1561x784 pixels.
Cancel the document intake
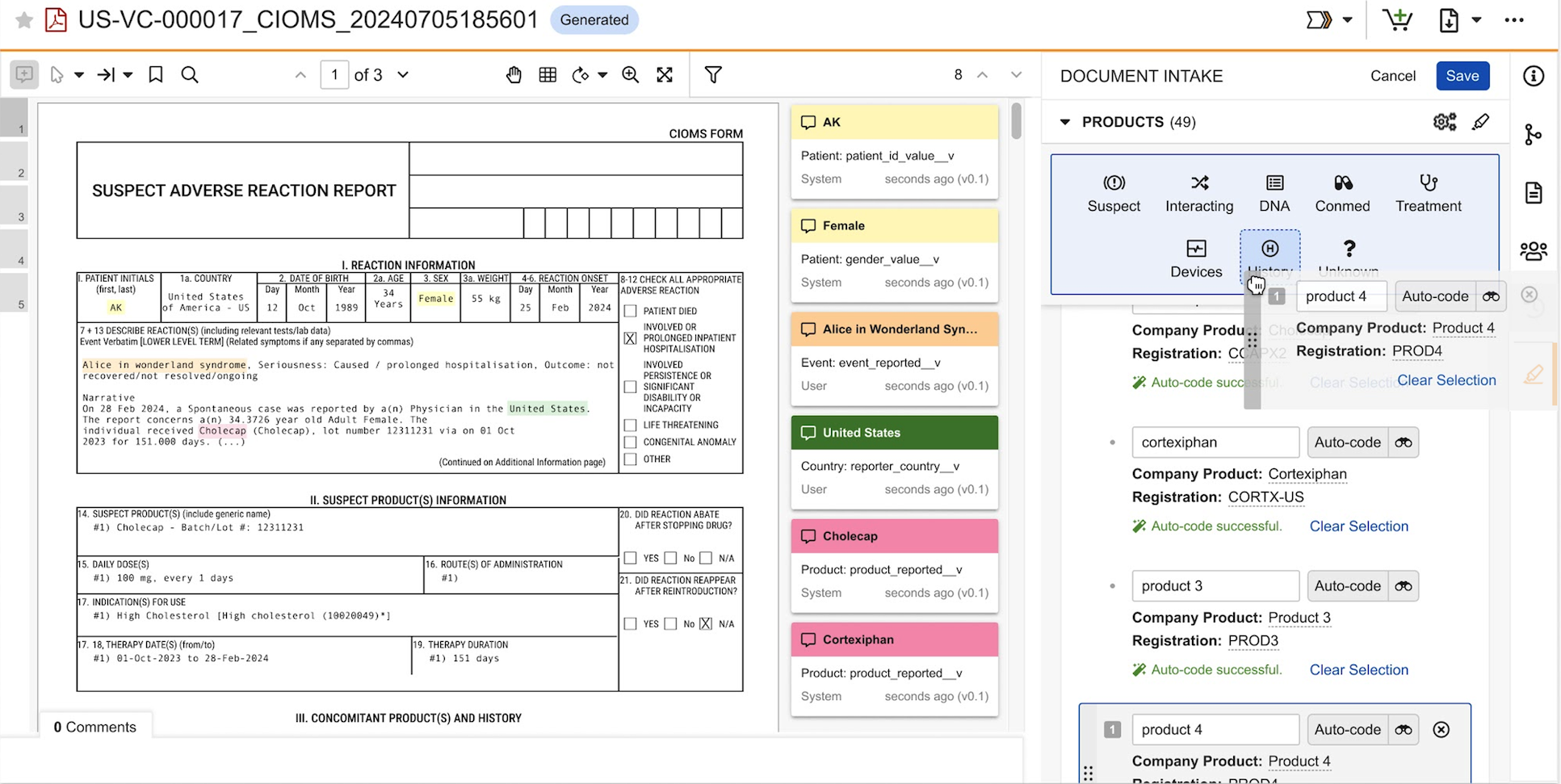tap(1392, 76)
